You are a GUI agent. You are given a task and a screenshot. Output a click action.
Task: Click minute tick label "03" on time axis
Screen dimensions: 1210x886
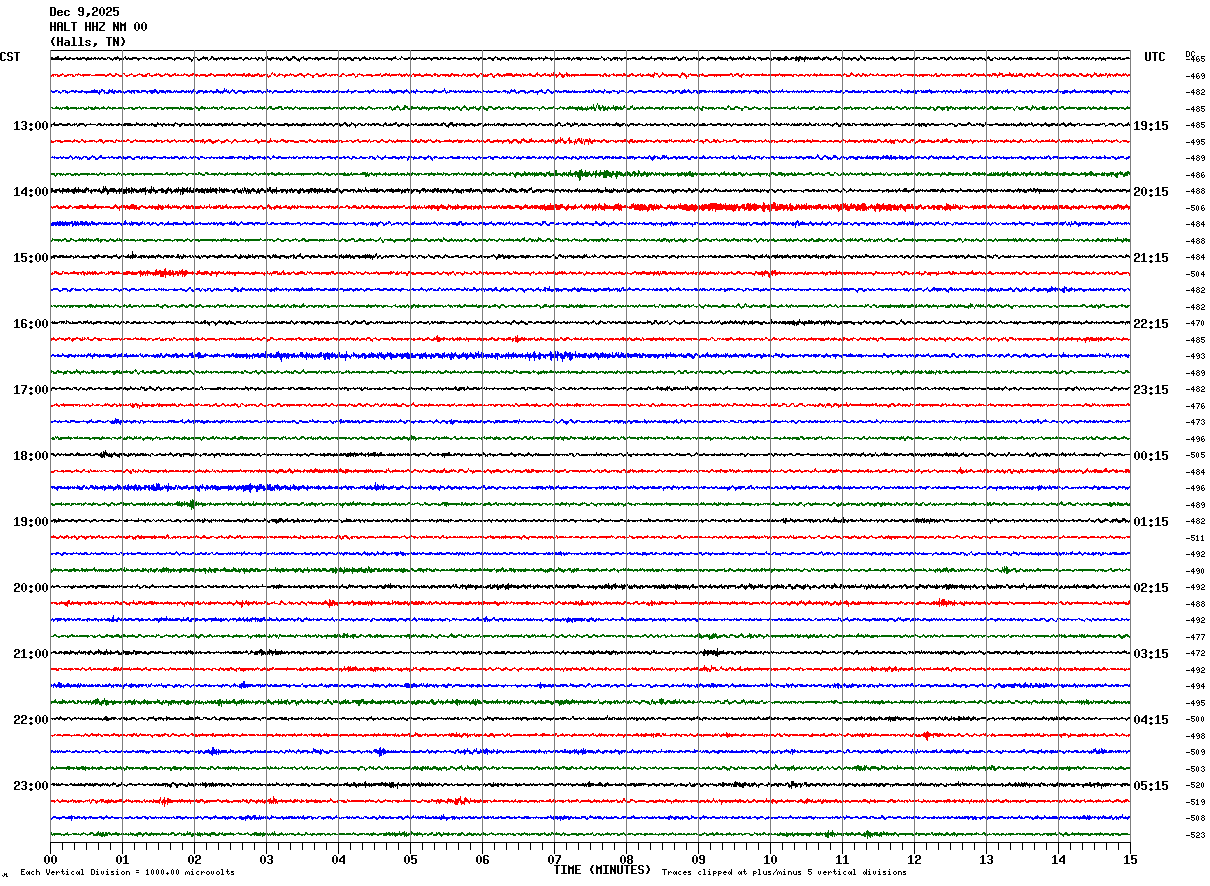266,859
